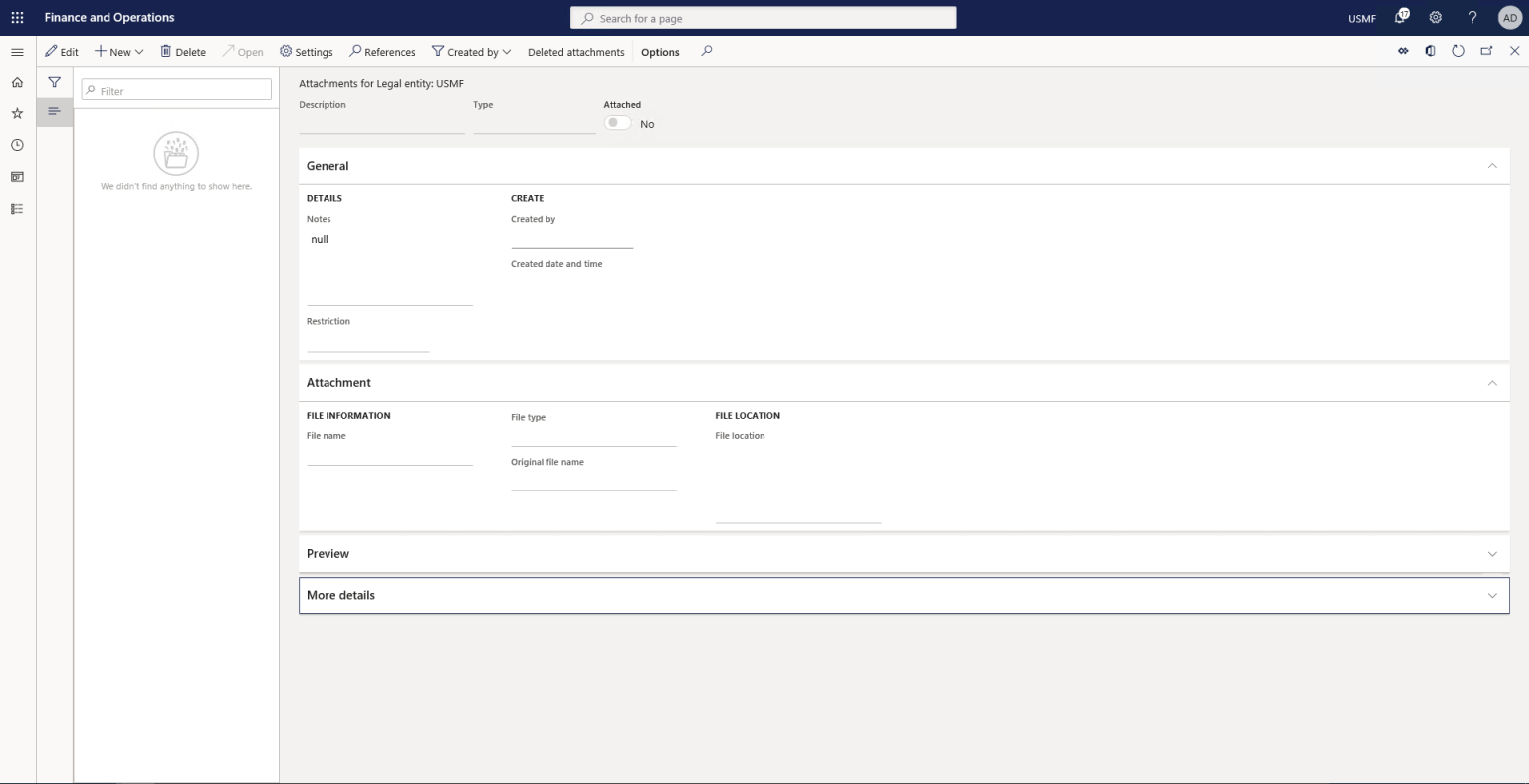Screen dimensions: 1529x784
Task: Enable the Attached toggle switch
Action: point(617,121)
